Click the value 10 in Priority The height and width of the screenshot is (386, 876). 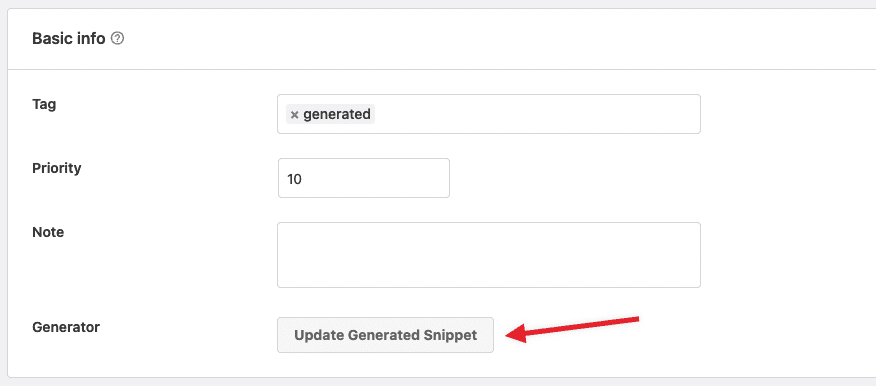point(294,179)
